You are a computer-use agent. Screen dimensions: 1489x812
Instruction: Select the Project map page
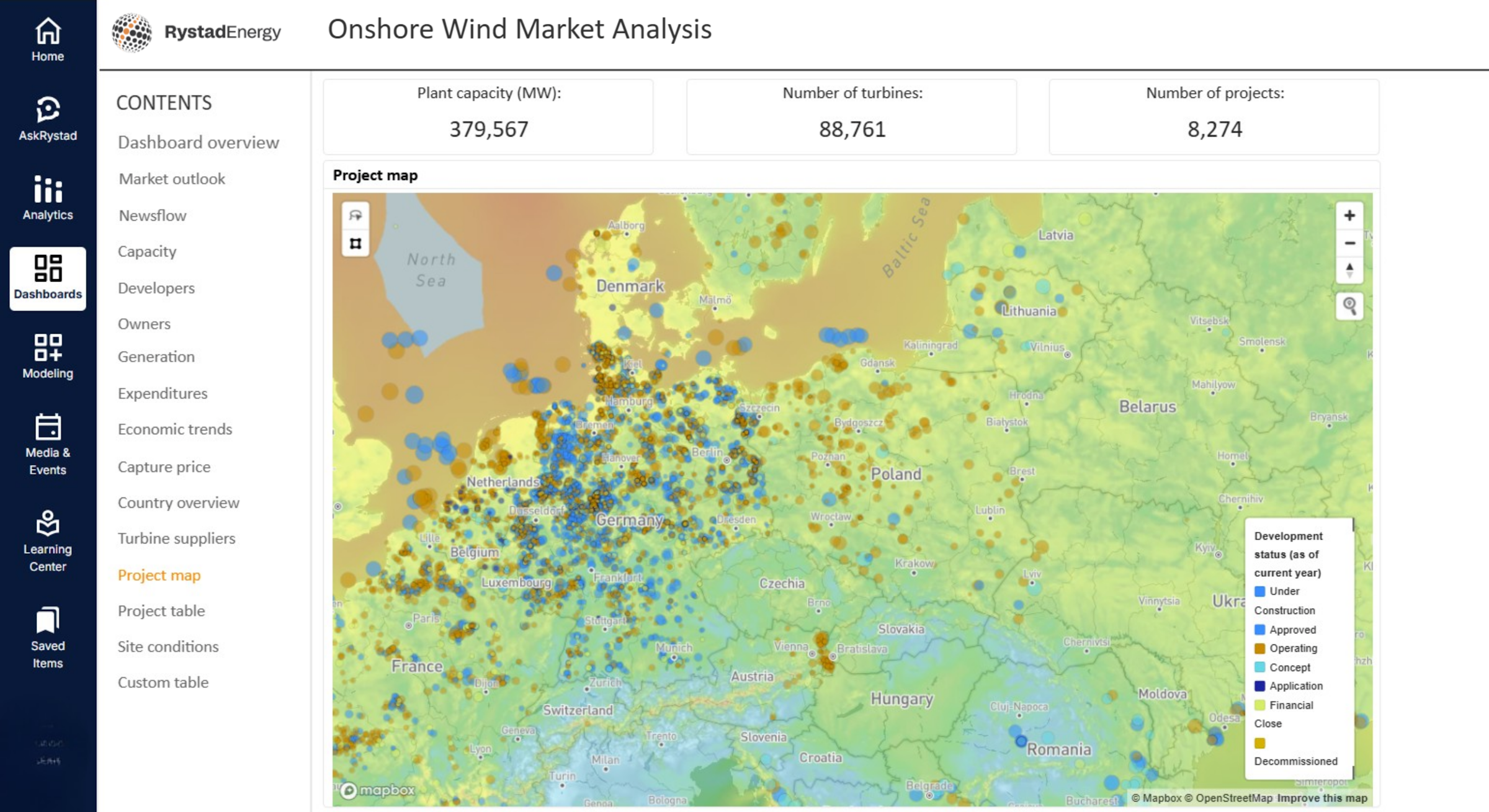(159, 576)
